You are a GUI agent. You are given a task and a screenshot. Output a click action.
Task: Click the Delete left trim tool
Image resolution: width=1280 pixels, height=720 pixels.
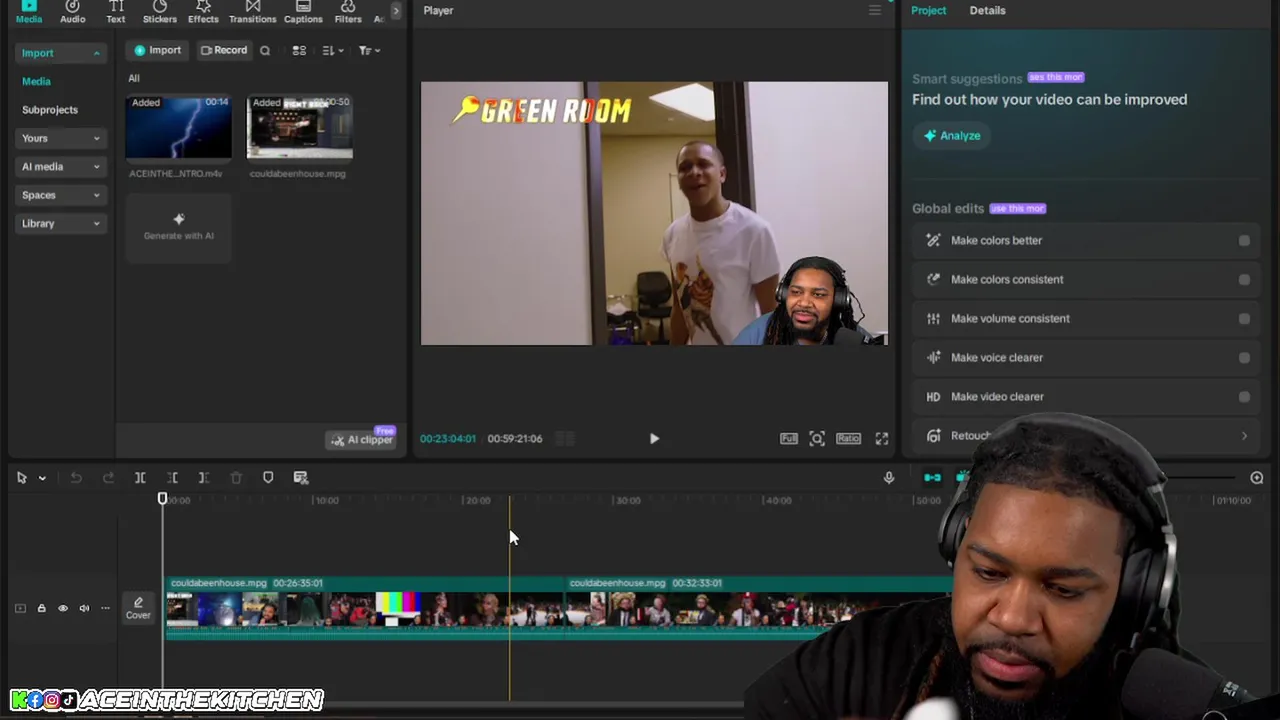[x=172, y=478]
